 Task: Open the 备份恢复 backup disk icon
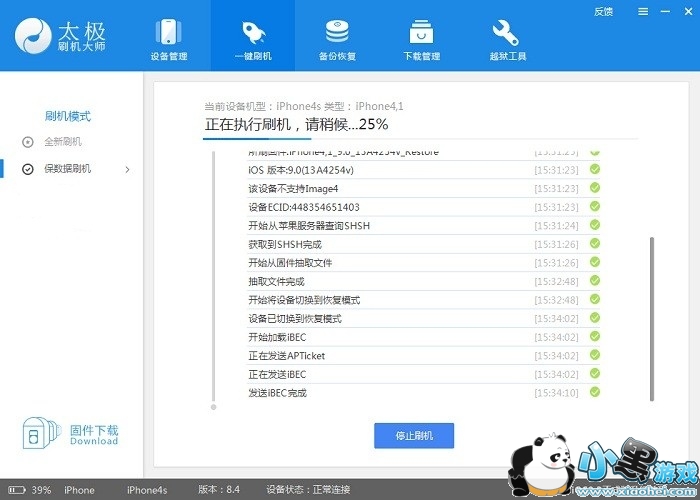(x=337, y=31)
